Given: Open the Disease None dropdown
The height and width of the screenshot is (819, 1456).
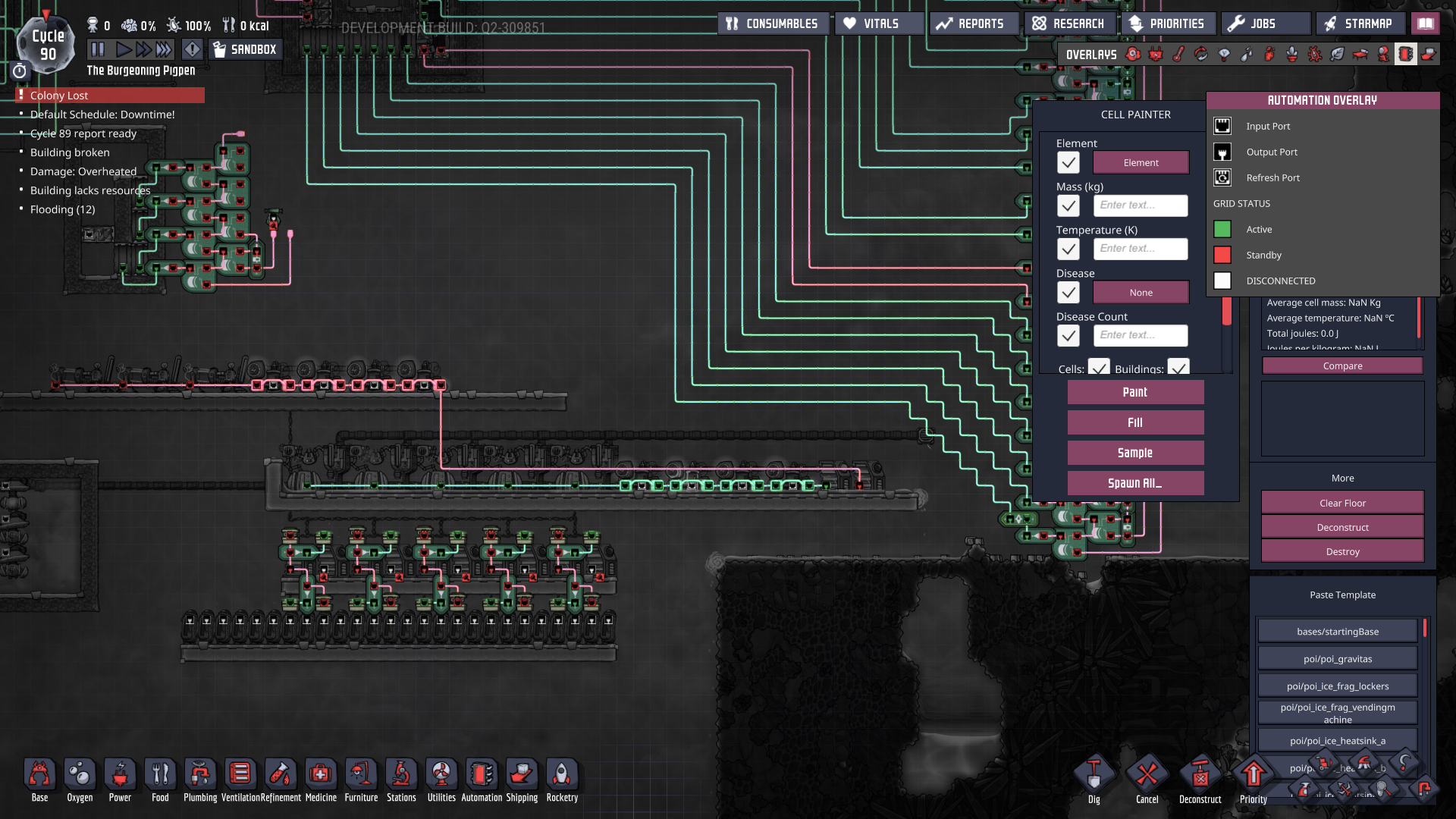Looking at the screenshot, I should pos(1141,292).
